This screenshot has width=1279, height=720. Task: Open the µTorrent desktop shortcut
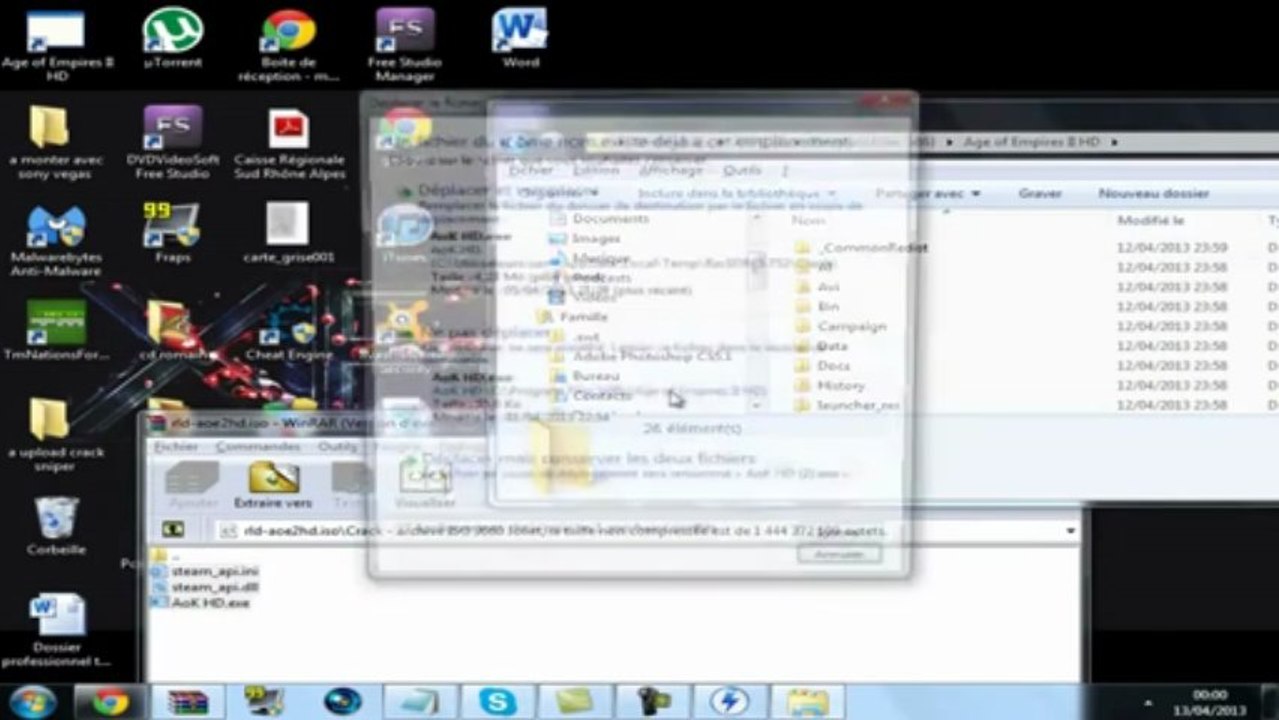click(x=173, y=40)
